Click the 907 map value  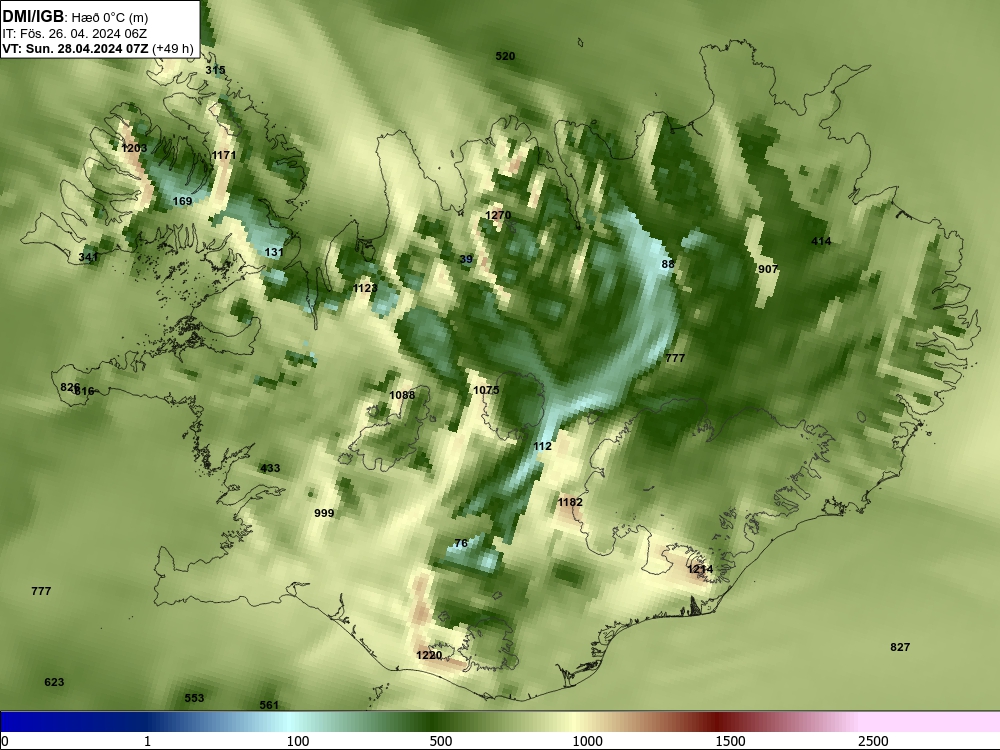pyautogui.click(x=768, y=269)
